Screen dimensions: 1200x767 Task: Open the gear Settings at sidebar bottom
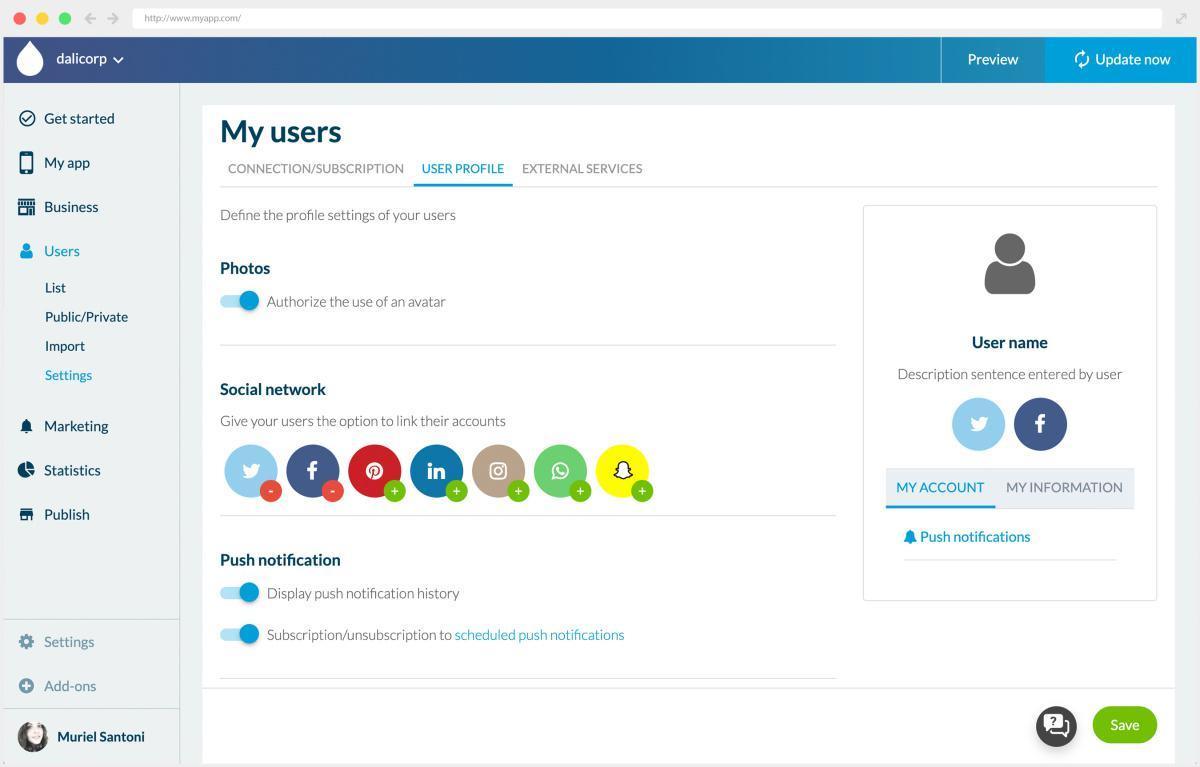tap(57, 642)
